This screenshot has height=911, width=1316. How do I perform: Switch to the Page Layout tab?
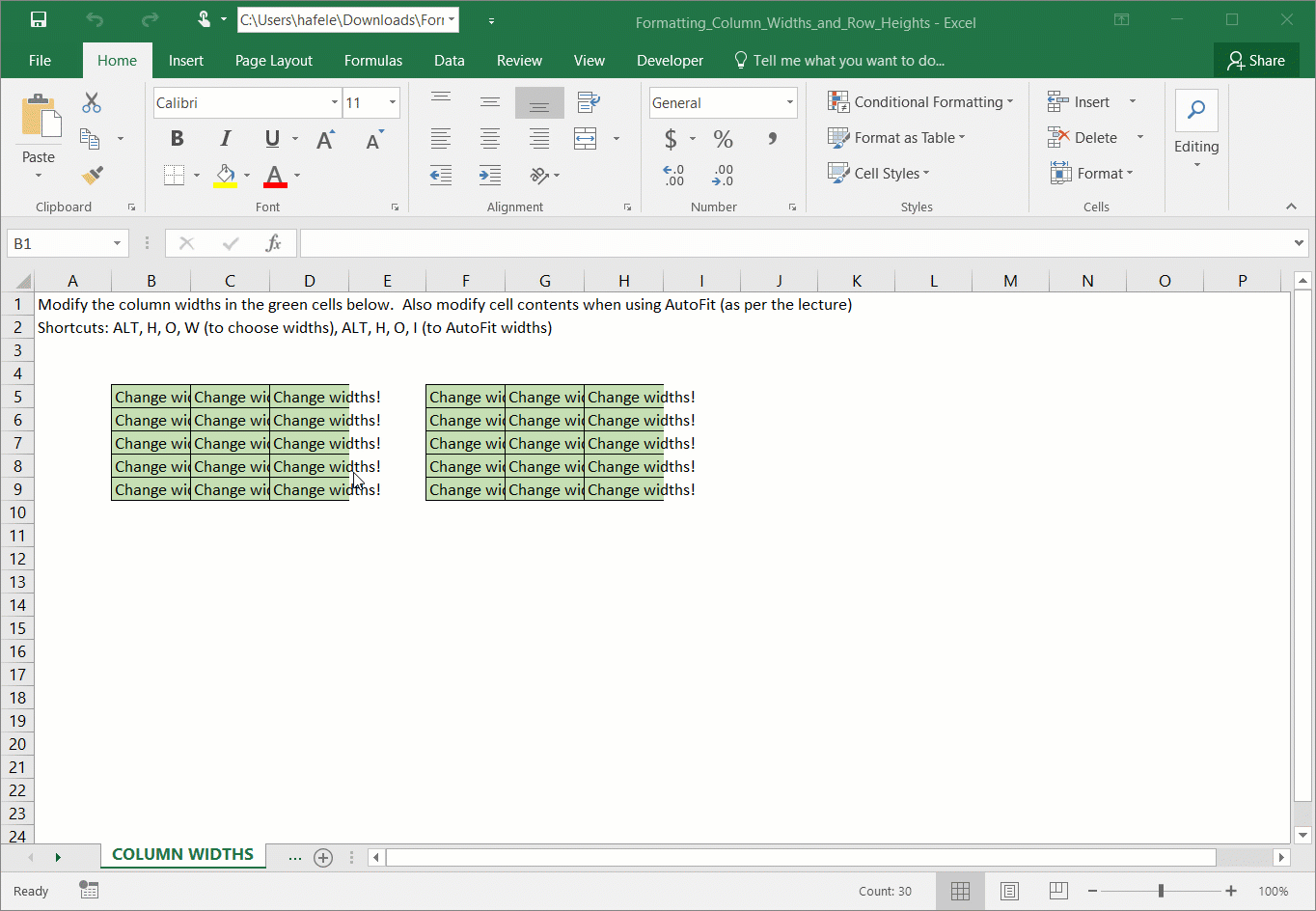coord(274,60)
